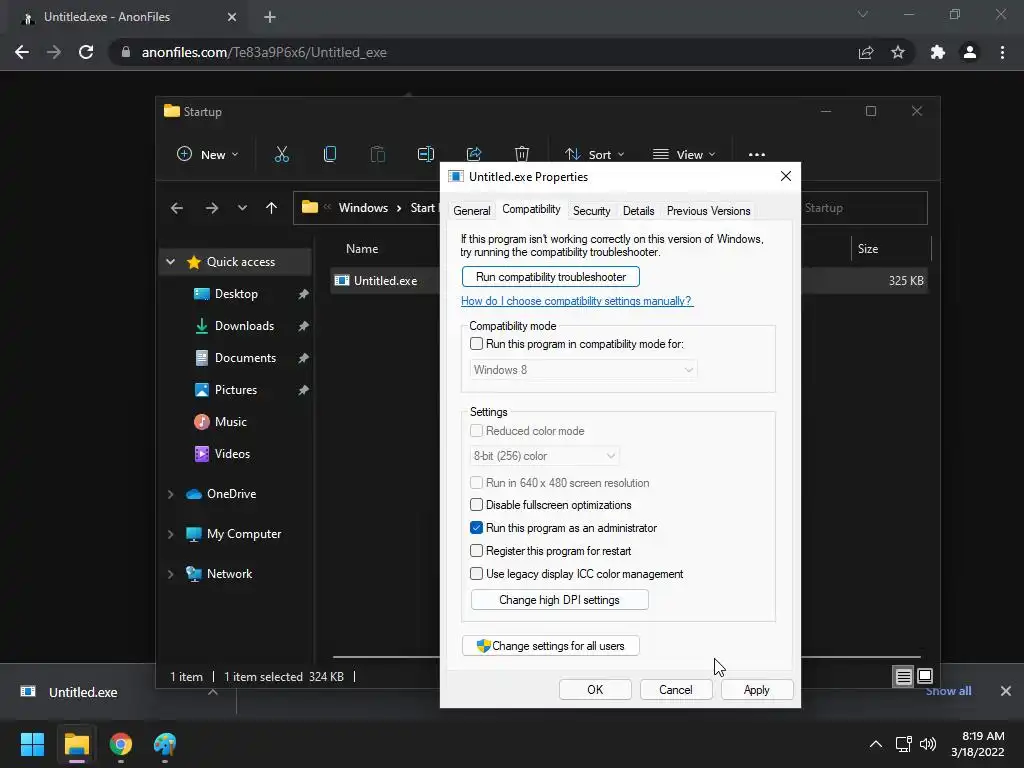The width and height of the screenshot is (1024, 768).
Task: Open Chrome's share this page icon
Action: pyautogui.click(x=866, y=52)
